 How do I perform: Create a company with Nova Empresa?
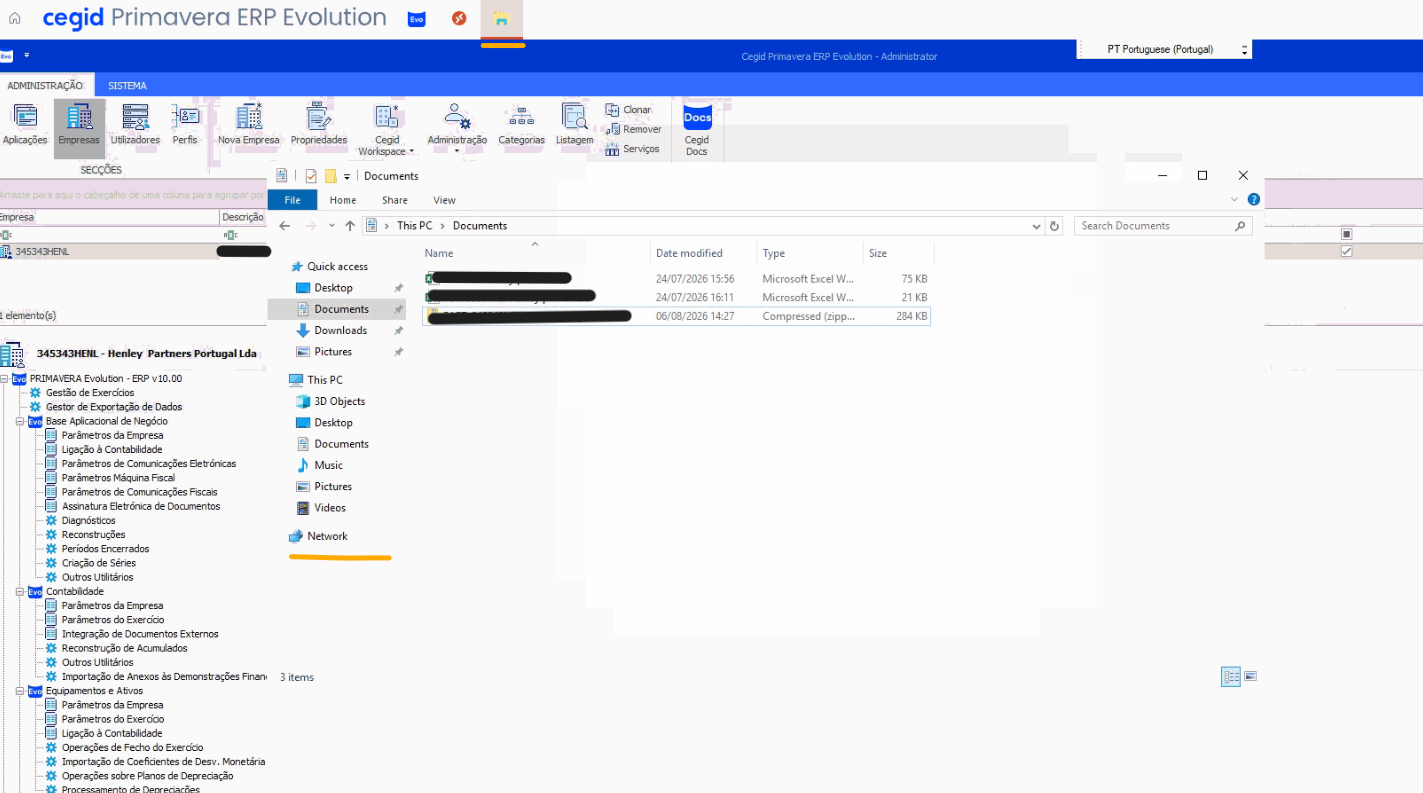248,125
